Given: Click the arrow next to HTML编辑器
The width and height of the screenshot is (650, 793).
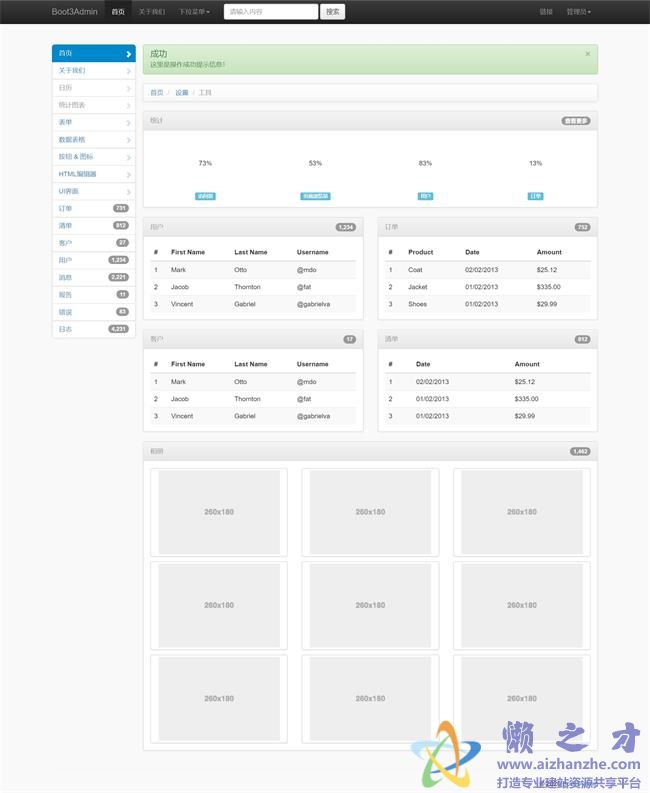Looking at the screenshot, I should coord(128,174).
